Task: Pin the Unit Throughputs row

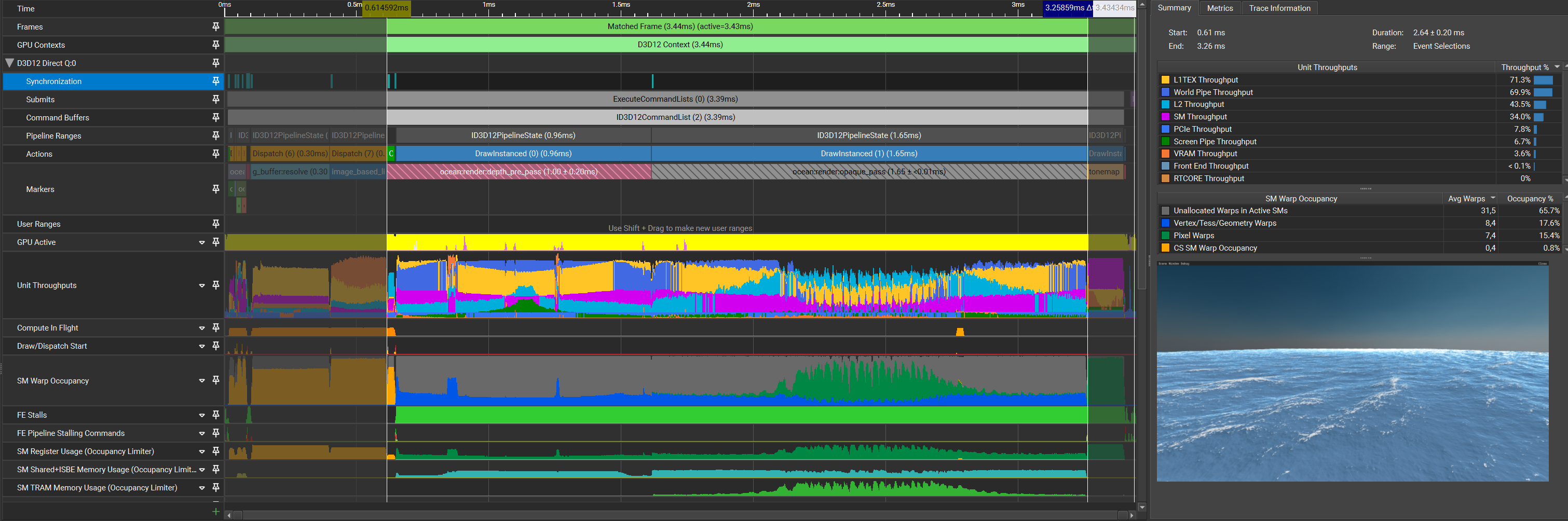Action: pyautogui.click(x=215, y=285)
